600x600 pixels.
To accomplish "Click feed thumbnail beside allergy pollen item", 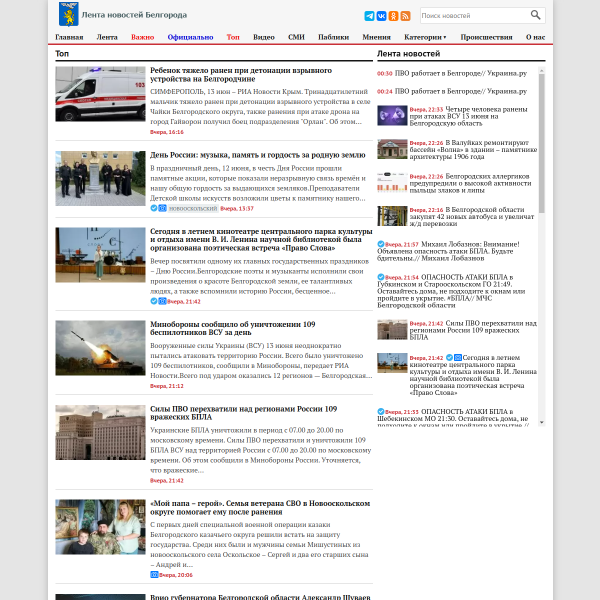I will click(x=392, y=183).
